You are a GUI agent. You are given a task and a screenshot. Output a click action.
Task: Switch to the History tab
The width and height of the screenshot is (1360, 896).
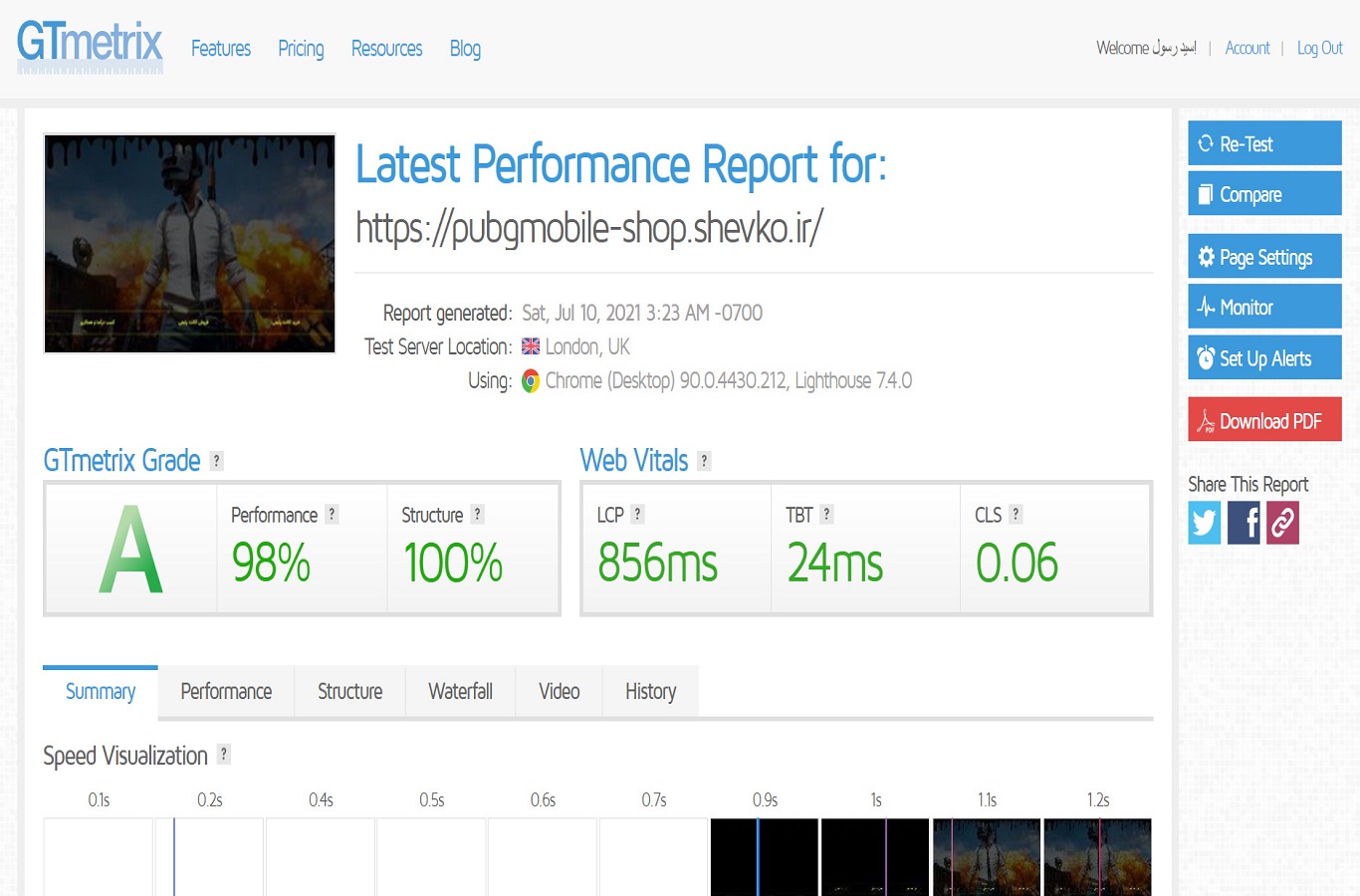pos(650,692)
